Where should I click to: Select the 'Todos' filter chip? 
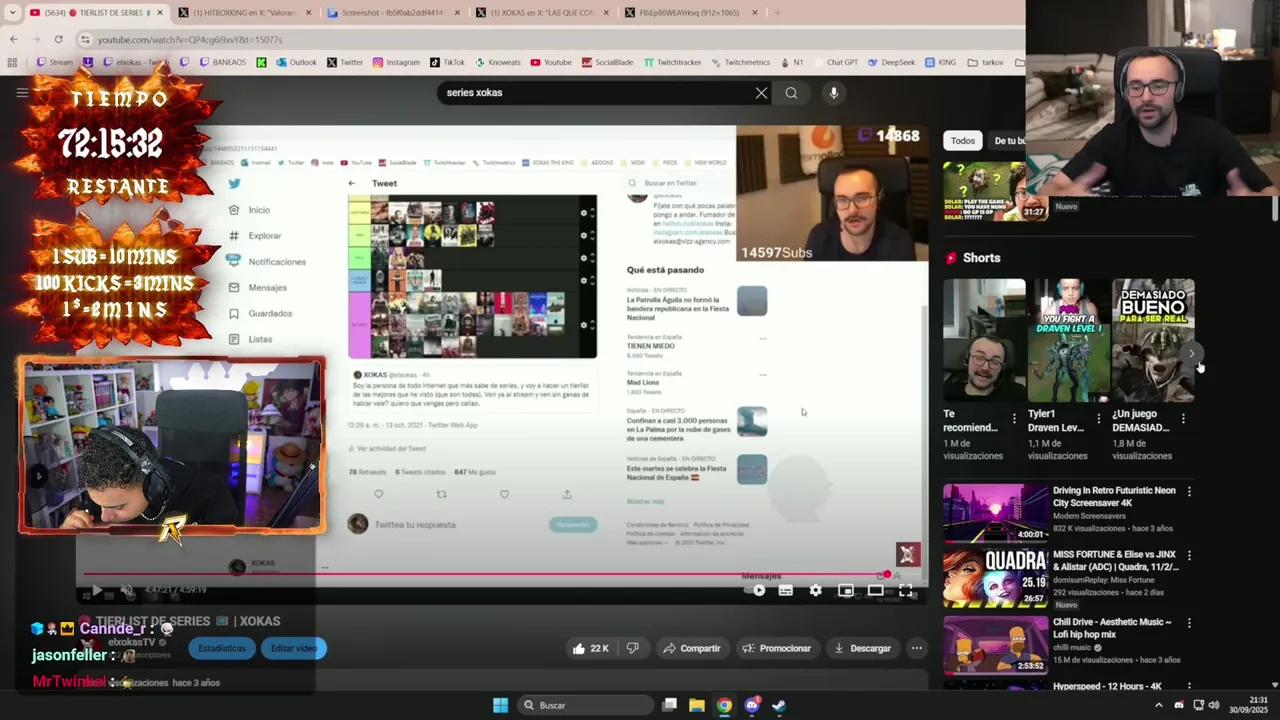[963, 141]
